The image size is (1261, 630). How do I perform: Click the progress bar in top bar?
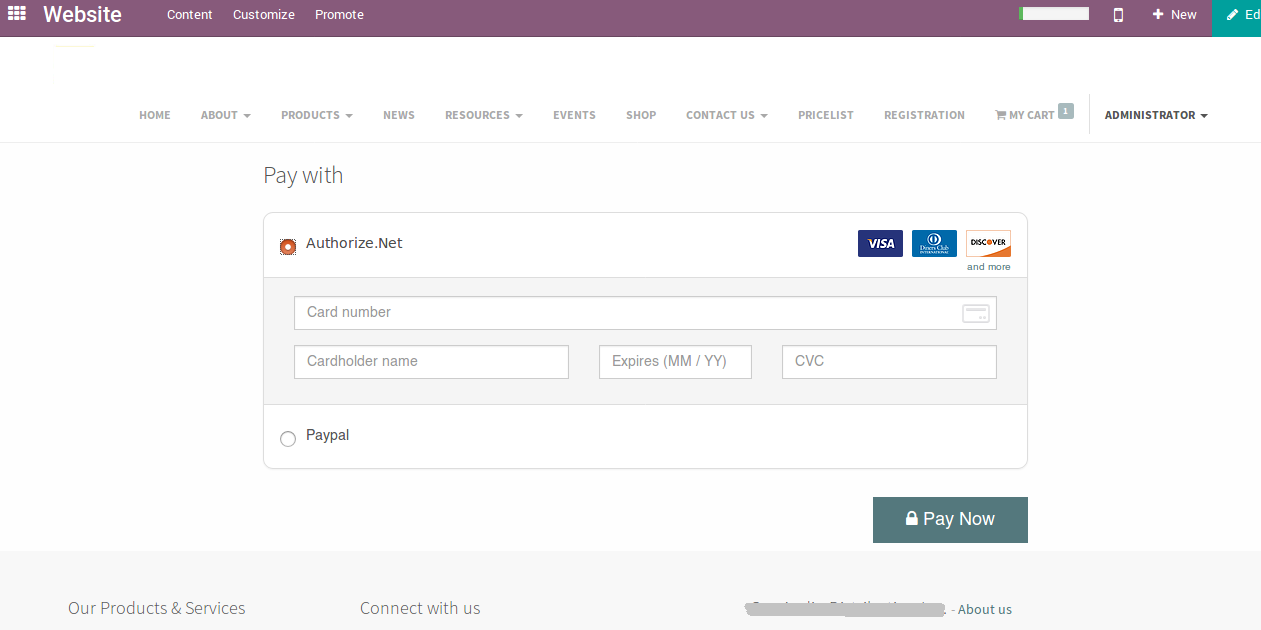(1054, 14)
